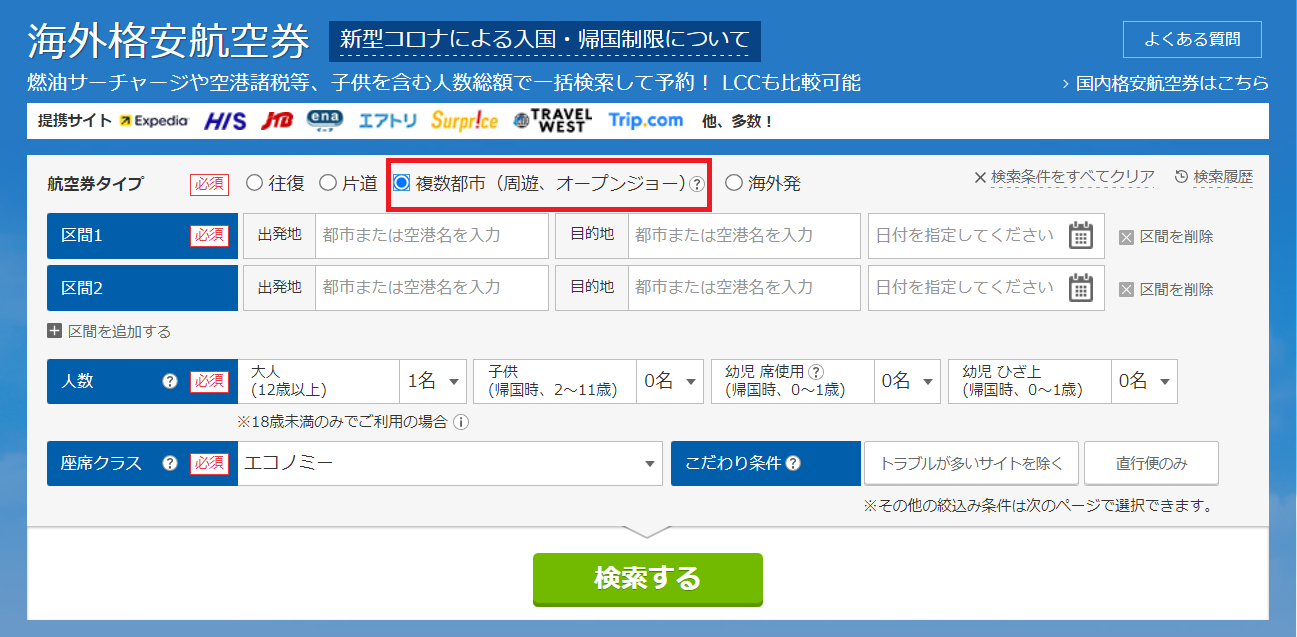The image size is (1297, 637).
Task: Click info icon after 18歳未満のみでご利用の場合
Action: pos(461,422)
